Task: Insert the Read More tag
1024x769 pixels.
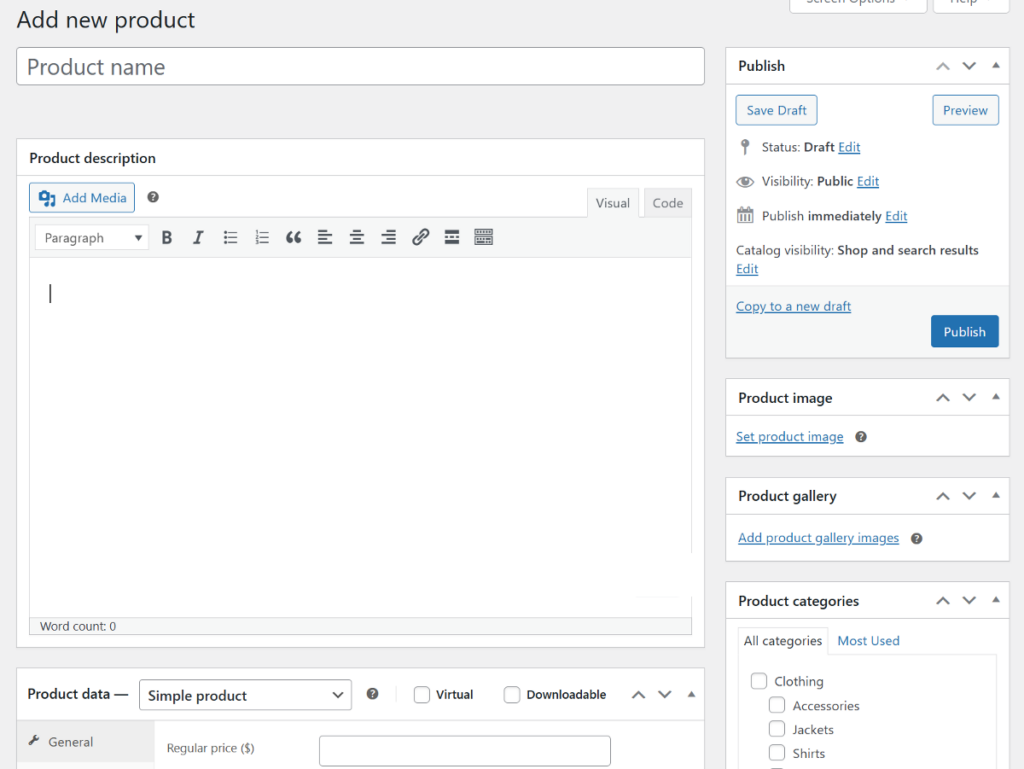Action: click(x=451, y=237)
